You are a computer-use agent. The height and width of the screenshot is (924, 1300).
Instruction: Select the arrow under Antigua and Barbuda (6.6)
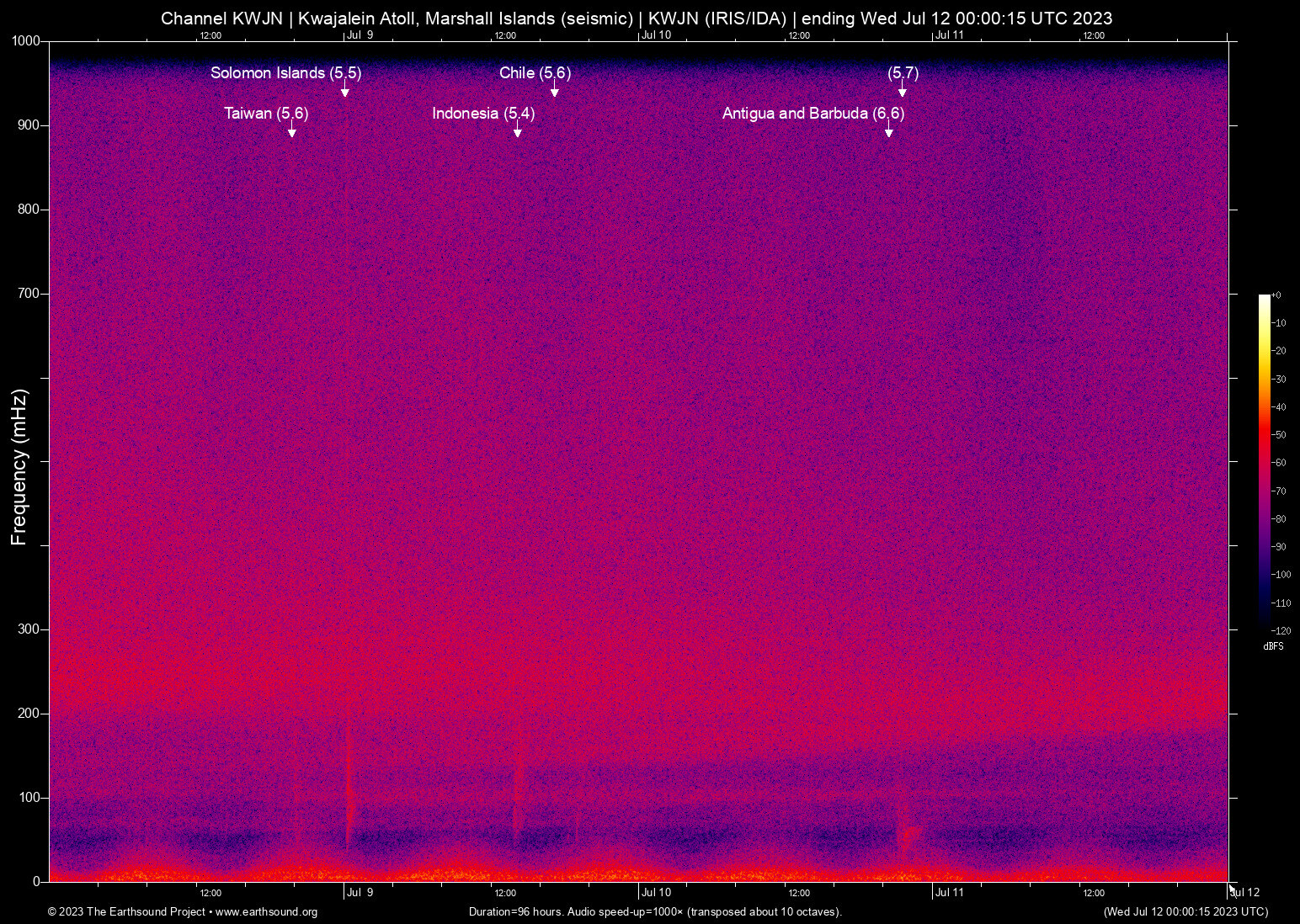point(888,130)
